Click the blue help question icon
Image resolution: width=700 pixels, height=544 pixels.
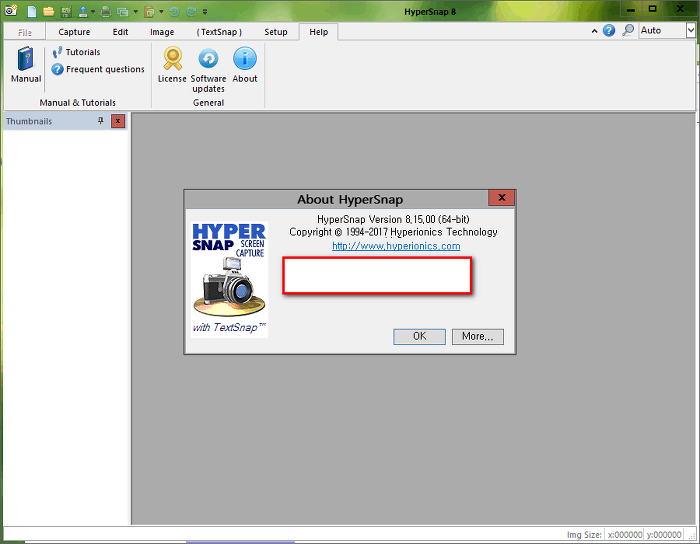[x=609, y=30]
